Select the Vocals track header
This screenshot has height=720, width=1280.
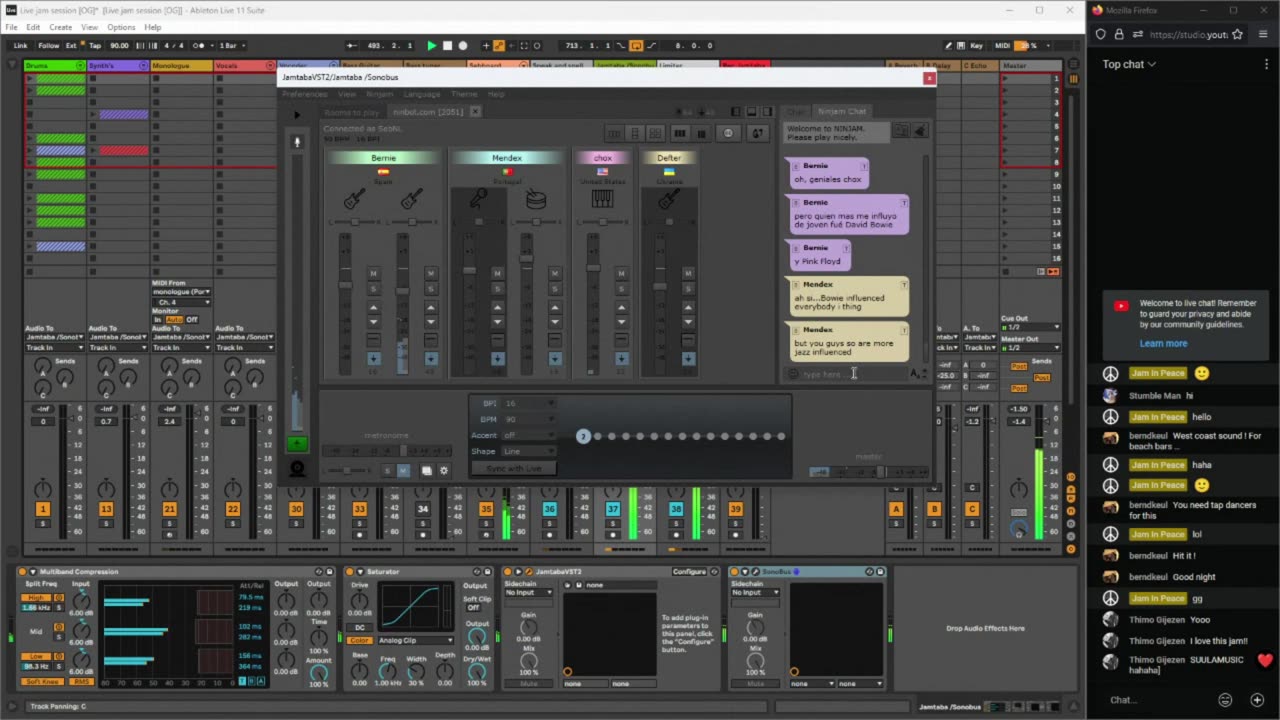(x=244, y=66)
